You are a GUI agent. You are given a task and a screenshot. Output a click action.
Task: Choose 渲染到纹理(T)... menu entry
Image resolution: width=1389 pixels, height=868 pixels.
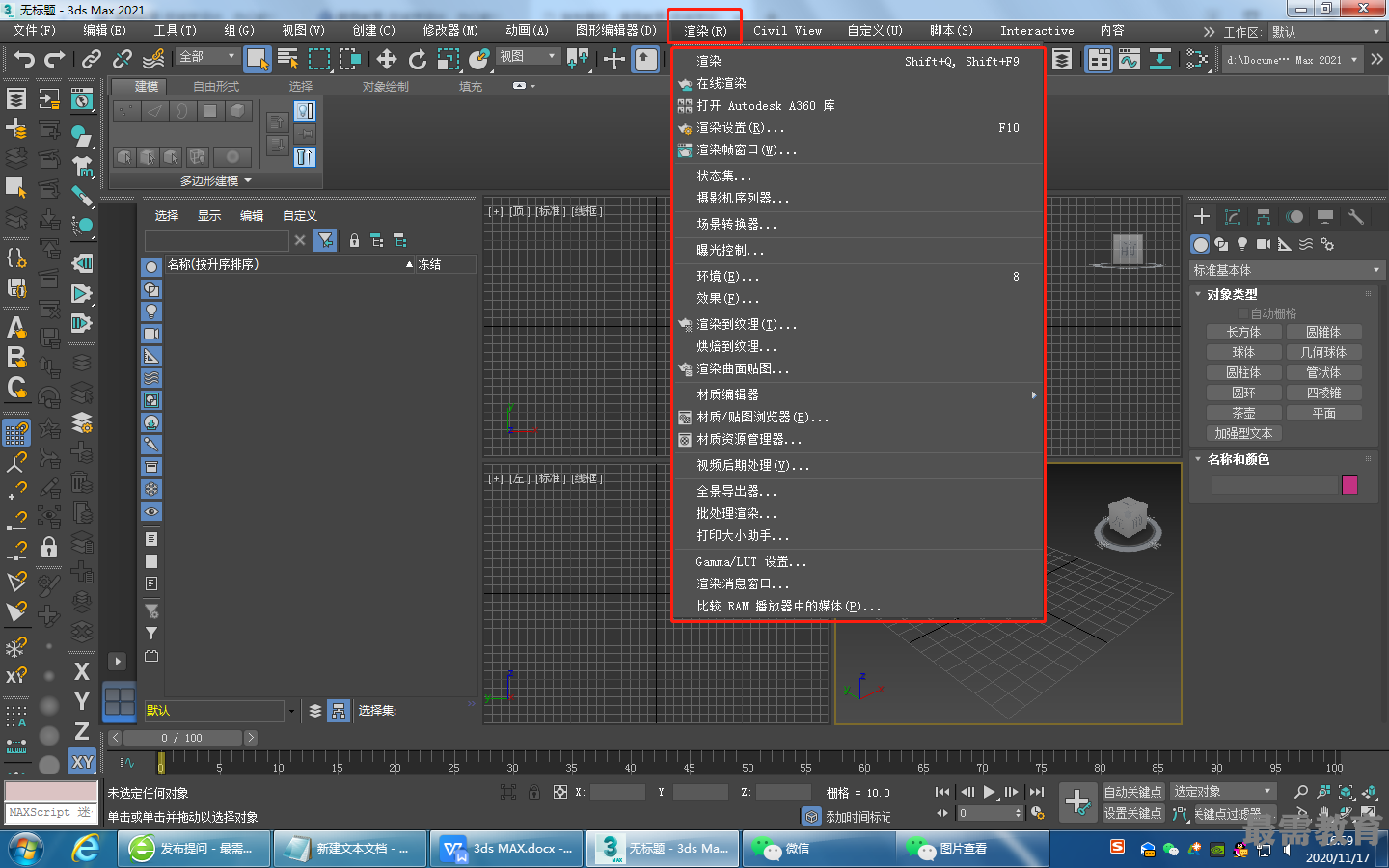point(858,324)
